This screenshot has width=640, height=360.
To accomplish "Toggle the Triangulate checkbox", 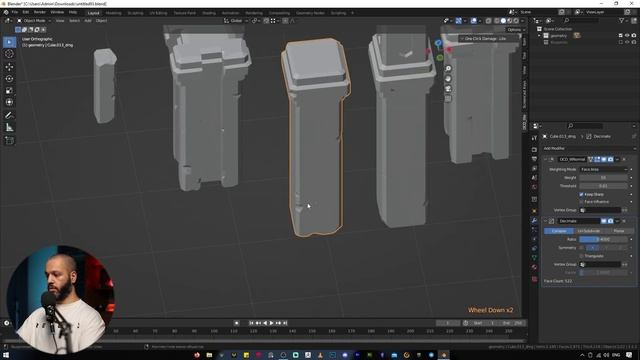I will [x=581, y=256].
